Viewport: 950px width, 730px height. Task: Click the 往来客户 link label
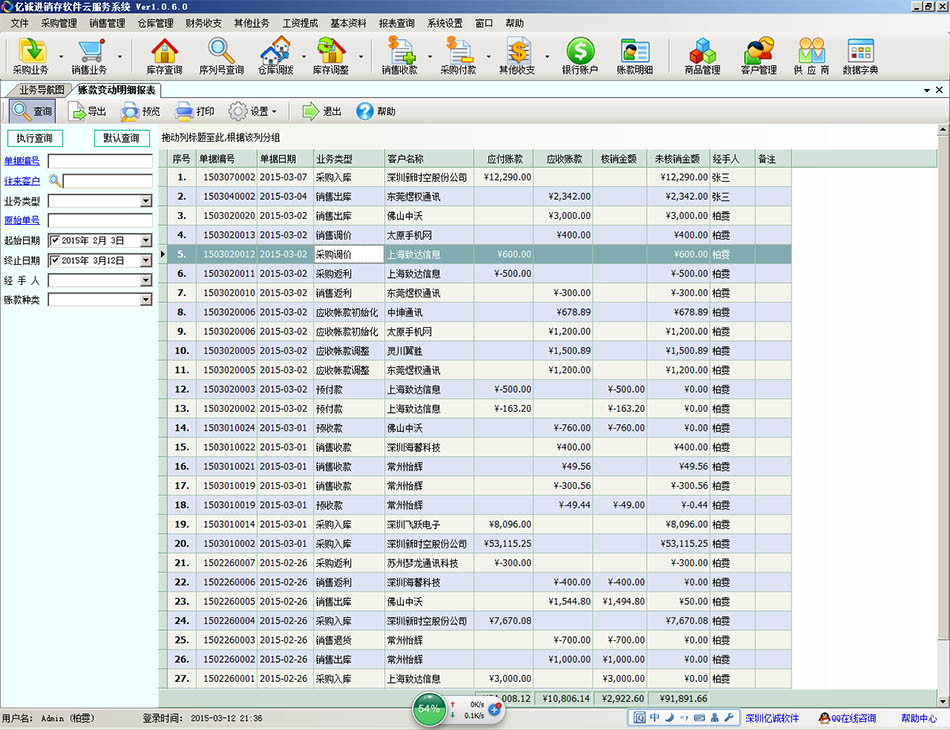click(x=22, y=181)
